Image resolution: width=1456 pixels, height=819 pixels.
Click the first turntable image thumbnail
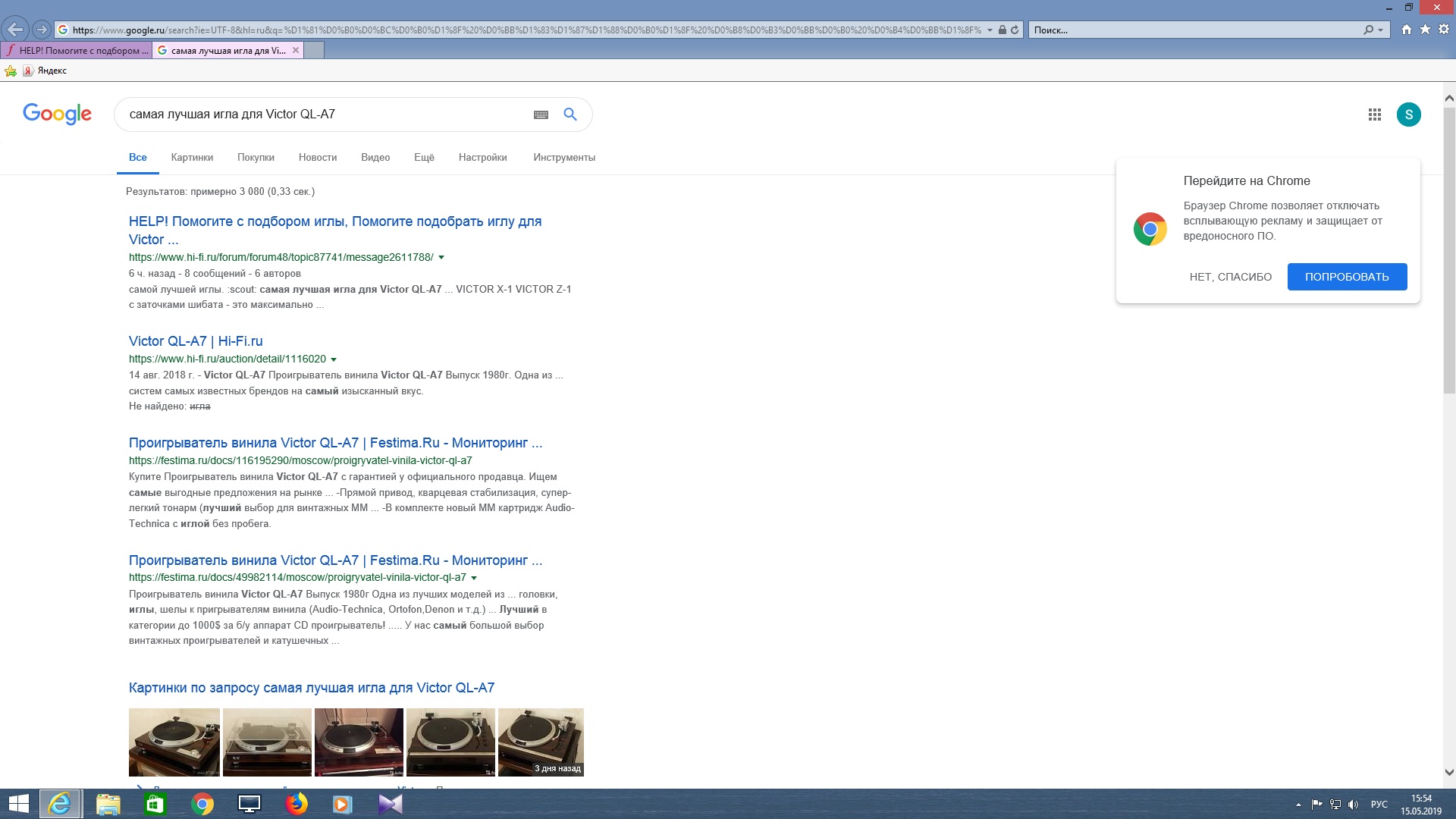174,742
